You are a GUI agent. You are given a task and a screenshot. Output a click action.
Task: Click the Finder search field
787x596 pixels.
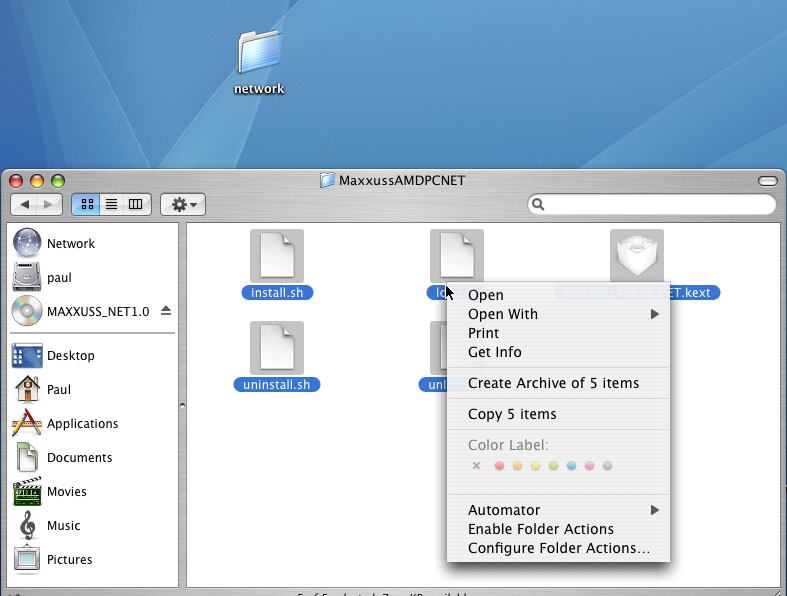[x=651, y=204]
